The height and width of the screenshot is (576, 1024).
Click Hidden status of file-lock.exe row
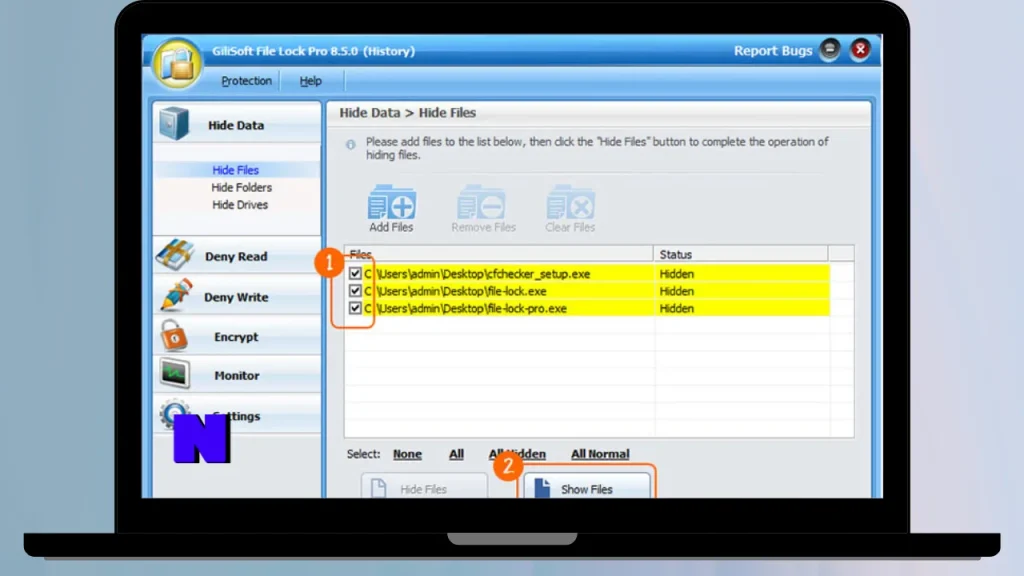click(x=677, y=291)
